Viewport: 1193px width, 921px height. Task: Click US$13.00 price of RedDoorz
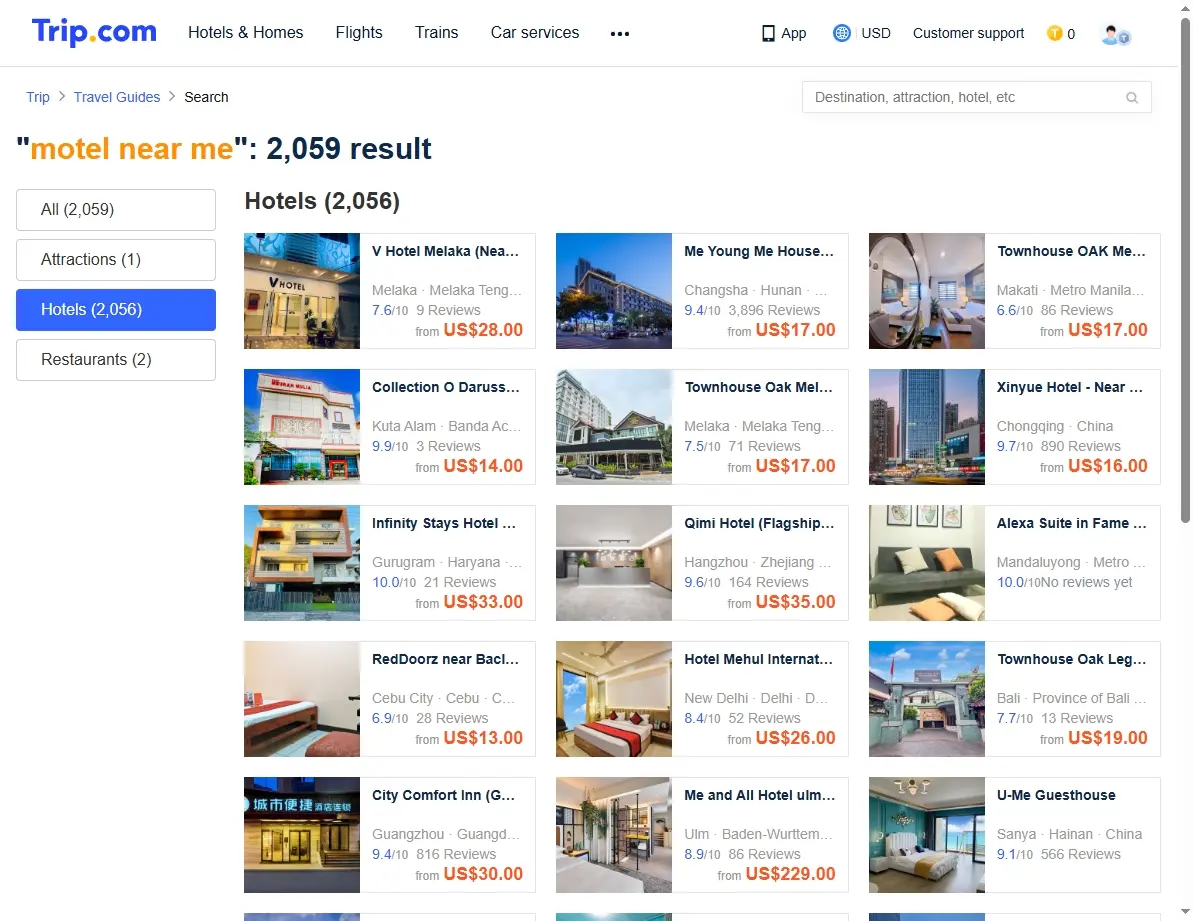coord(483,738)
